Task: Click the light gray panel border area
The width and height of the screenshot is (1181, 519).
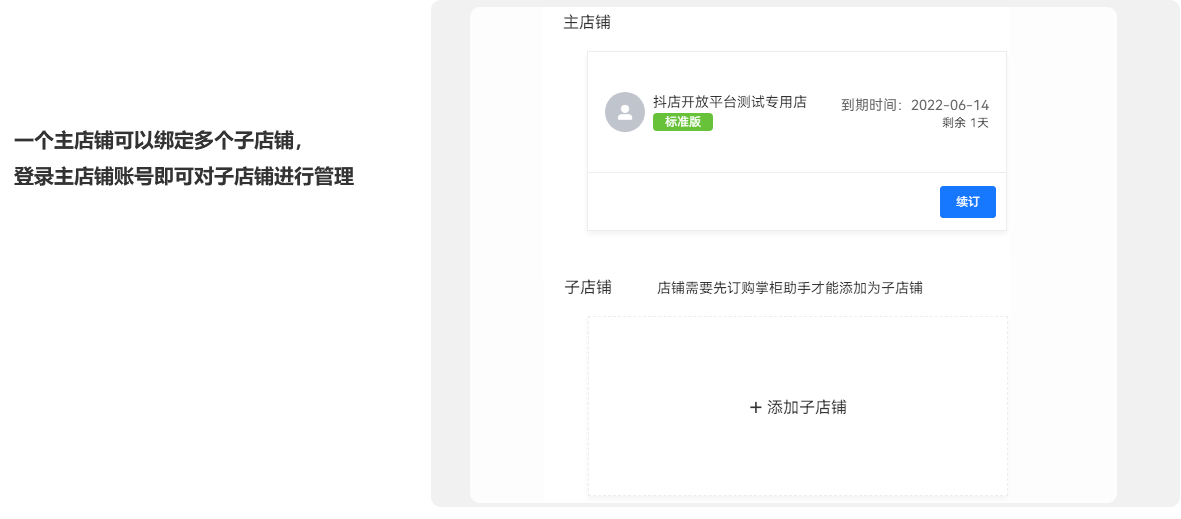Action: click(x=450, y=256)
